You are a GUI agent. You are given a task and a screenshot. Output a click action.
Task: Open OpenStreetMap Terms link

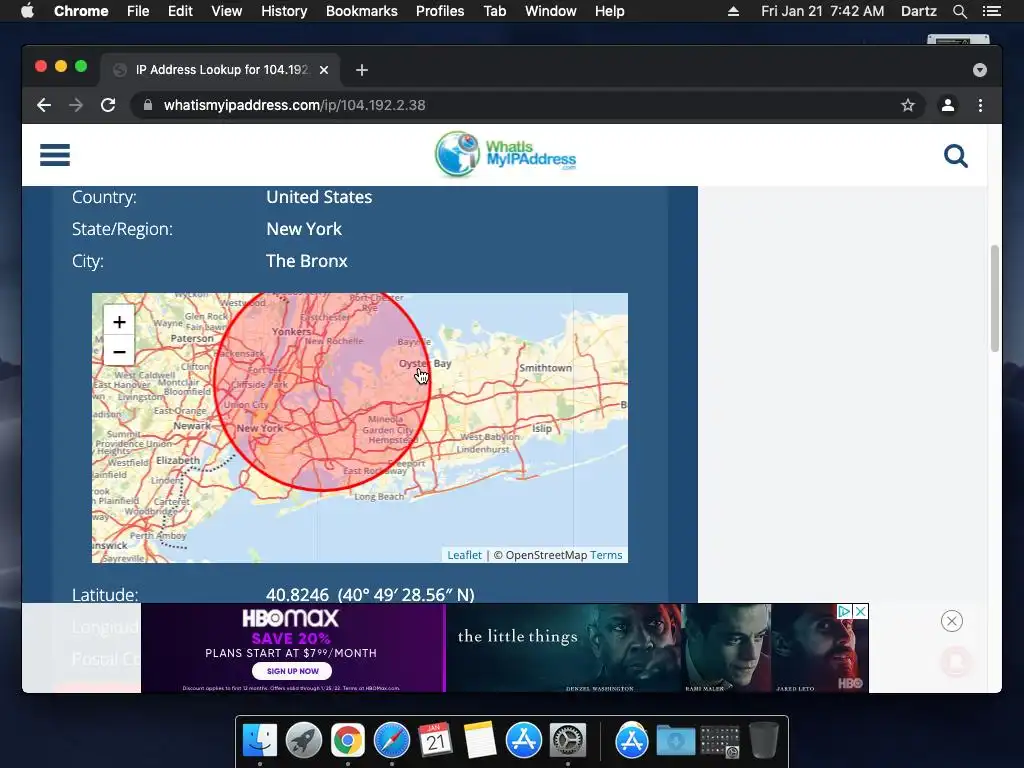tap(606, 555)
